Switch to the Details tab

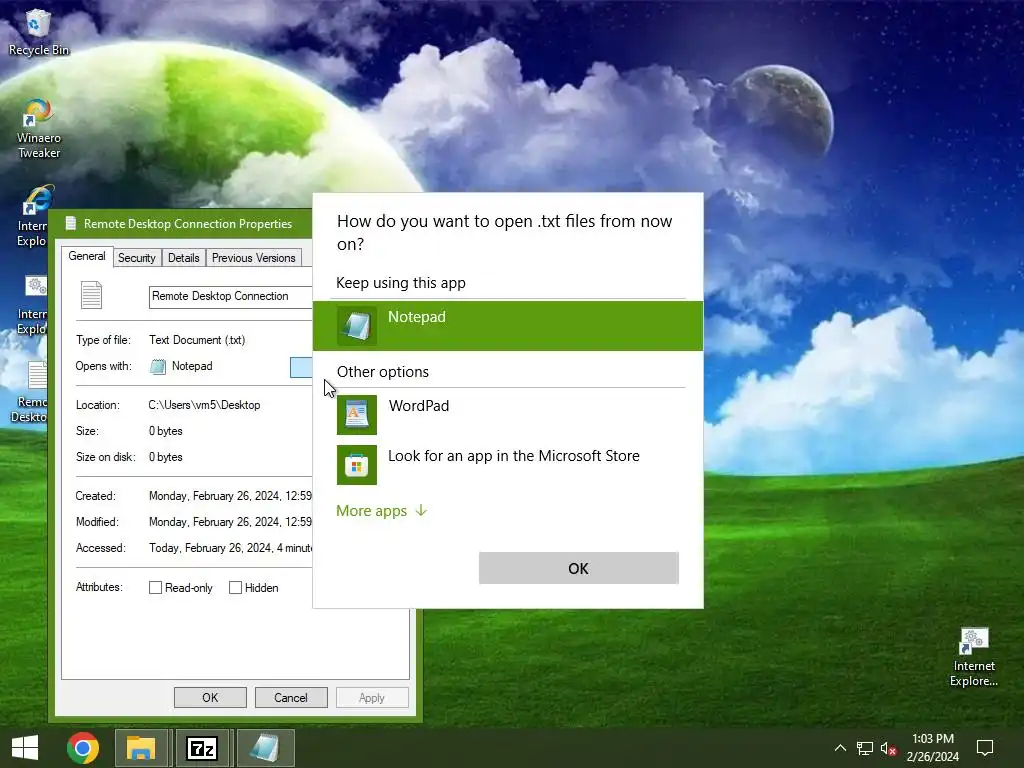[184, 258]
